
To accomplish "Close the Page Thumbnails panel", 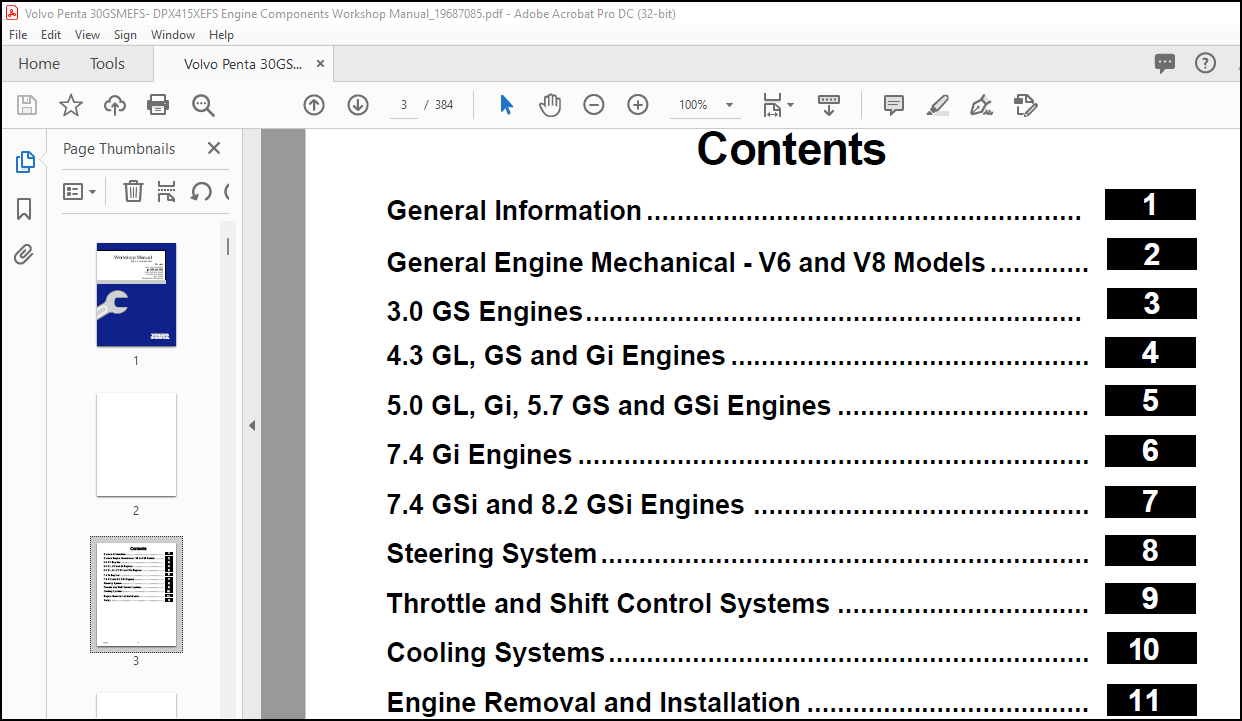I will 214,148.
